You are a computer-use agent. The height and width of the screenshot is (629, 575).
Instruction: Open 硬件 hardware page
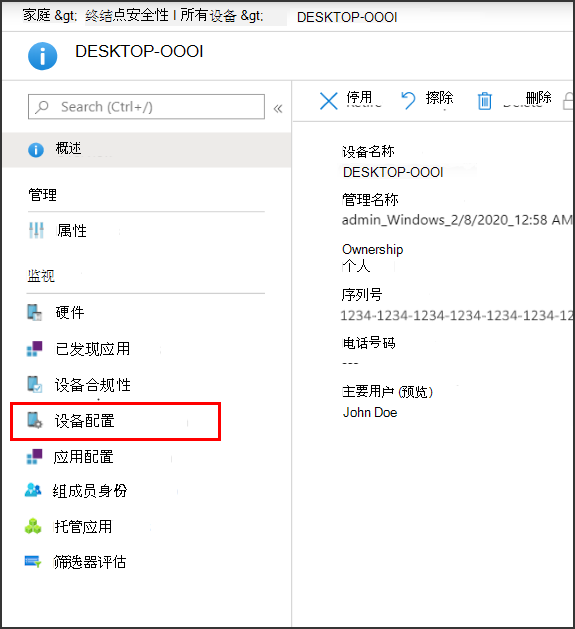pos(70,312)
